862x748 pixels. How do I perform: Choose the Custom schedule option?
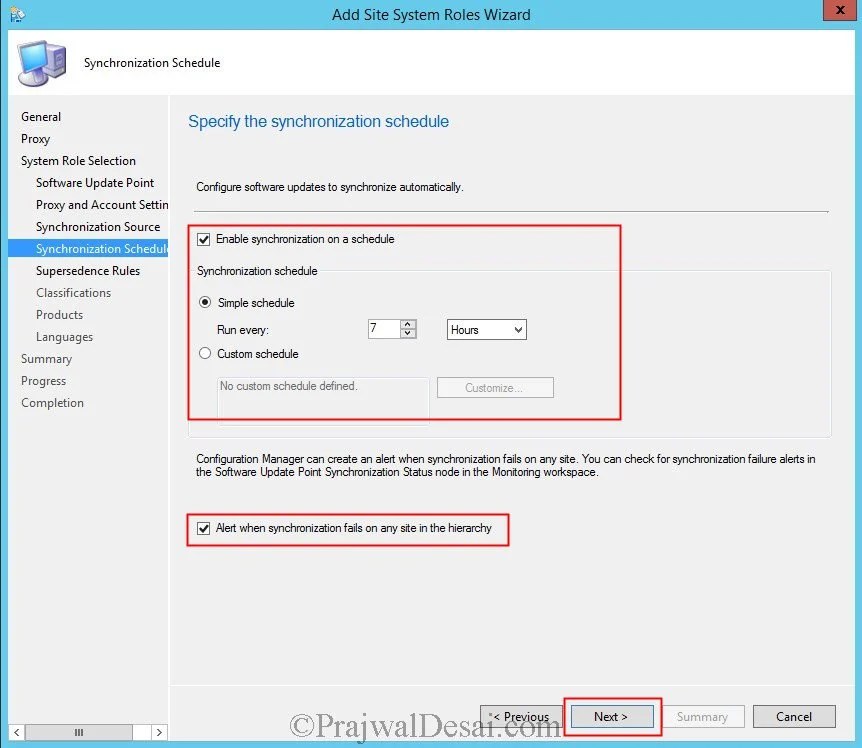204,352
